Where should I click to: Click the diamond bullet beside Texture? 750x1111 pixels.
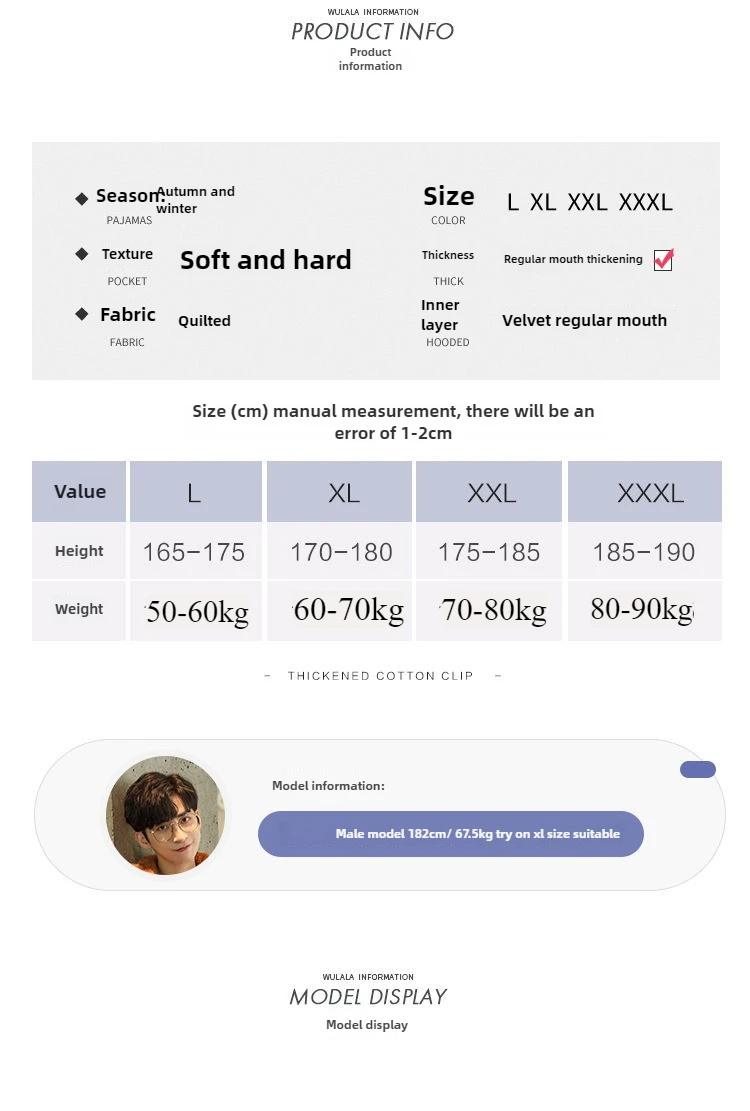[82, 254]
